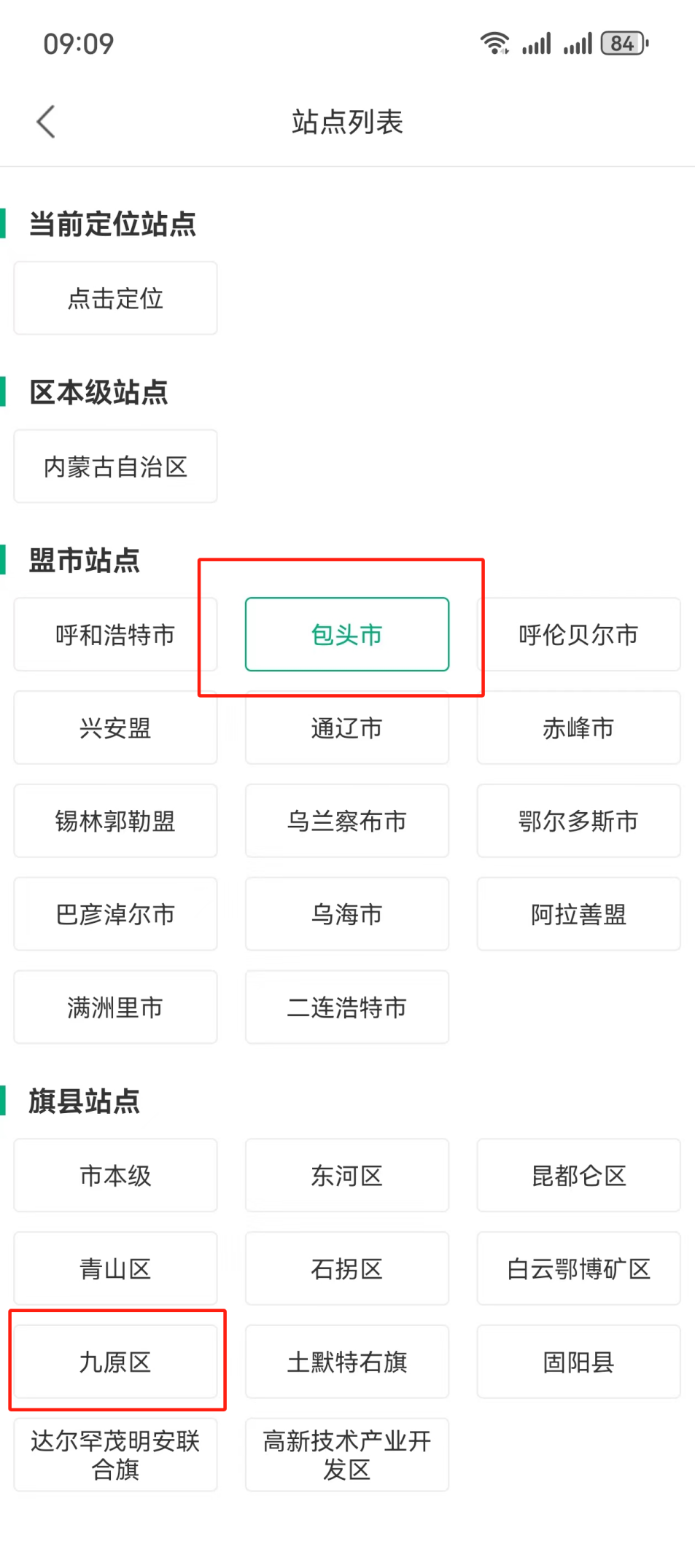This screenshot has height=1568, width=695.
Task: Tap 点击定位 to locate current station
Action: click(x=115, y=298)
